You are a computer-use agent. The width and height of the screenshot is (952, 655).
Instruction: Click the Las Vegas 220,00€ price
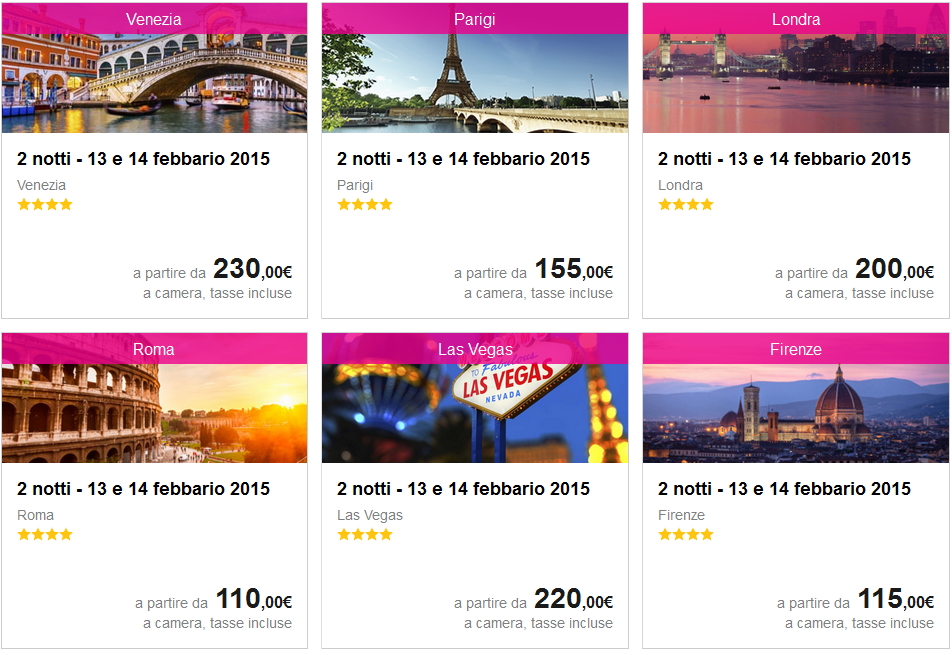[x=573, y=600]
